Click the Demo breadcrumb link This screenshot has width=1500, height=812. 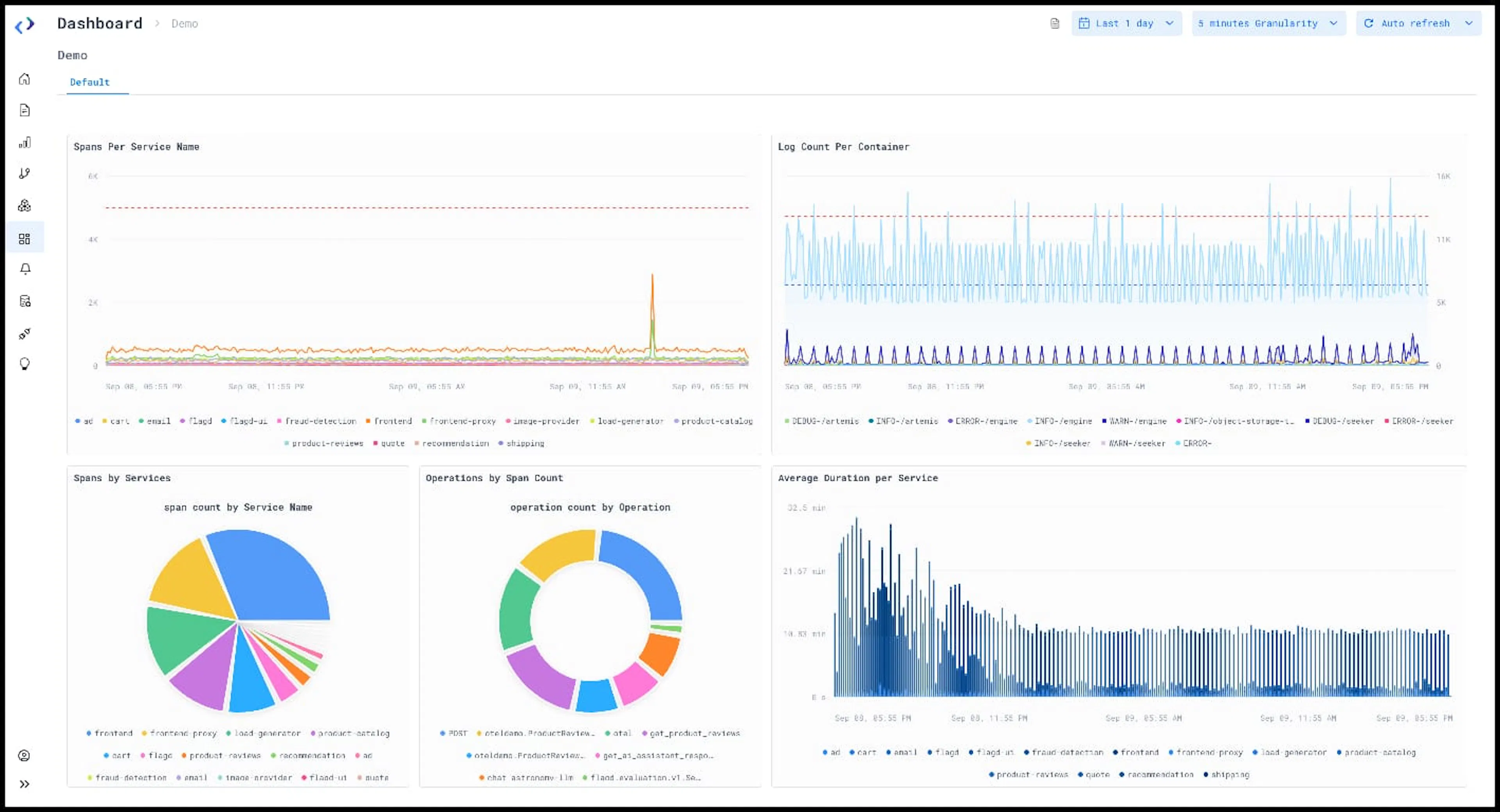tap(184, 23)
